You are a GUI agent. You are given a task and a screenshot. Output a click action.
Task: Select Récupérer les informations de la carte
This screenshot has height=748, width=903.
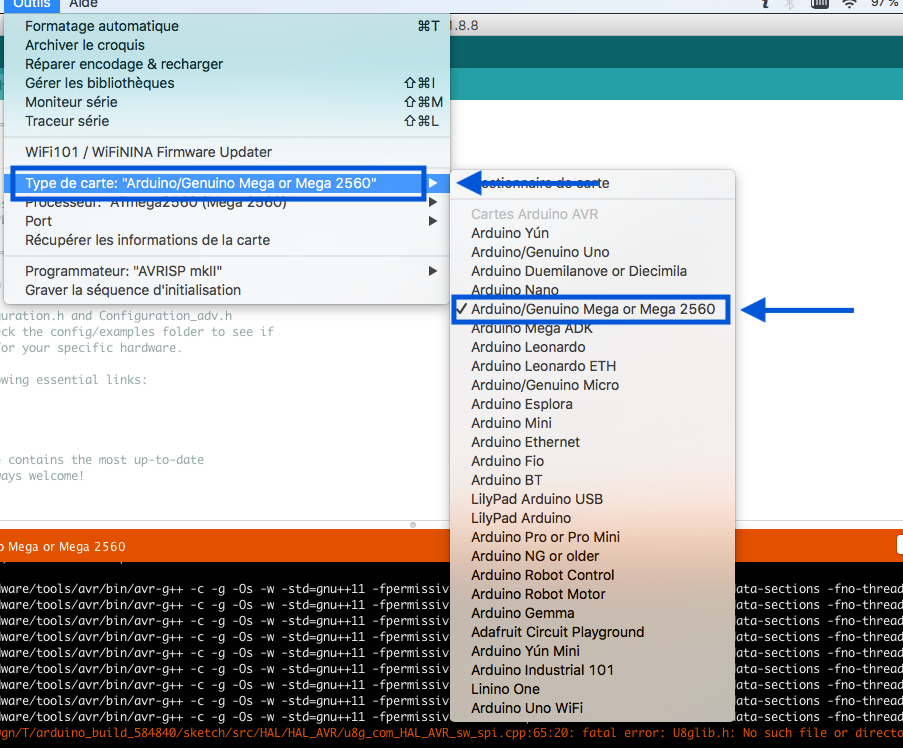tap(227, 240)
